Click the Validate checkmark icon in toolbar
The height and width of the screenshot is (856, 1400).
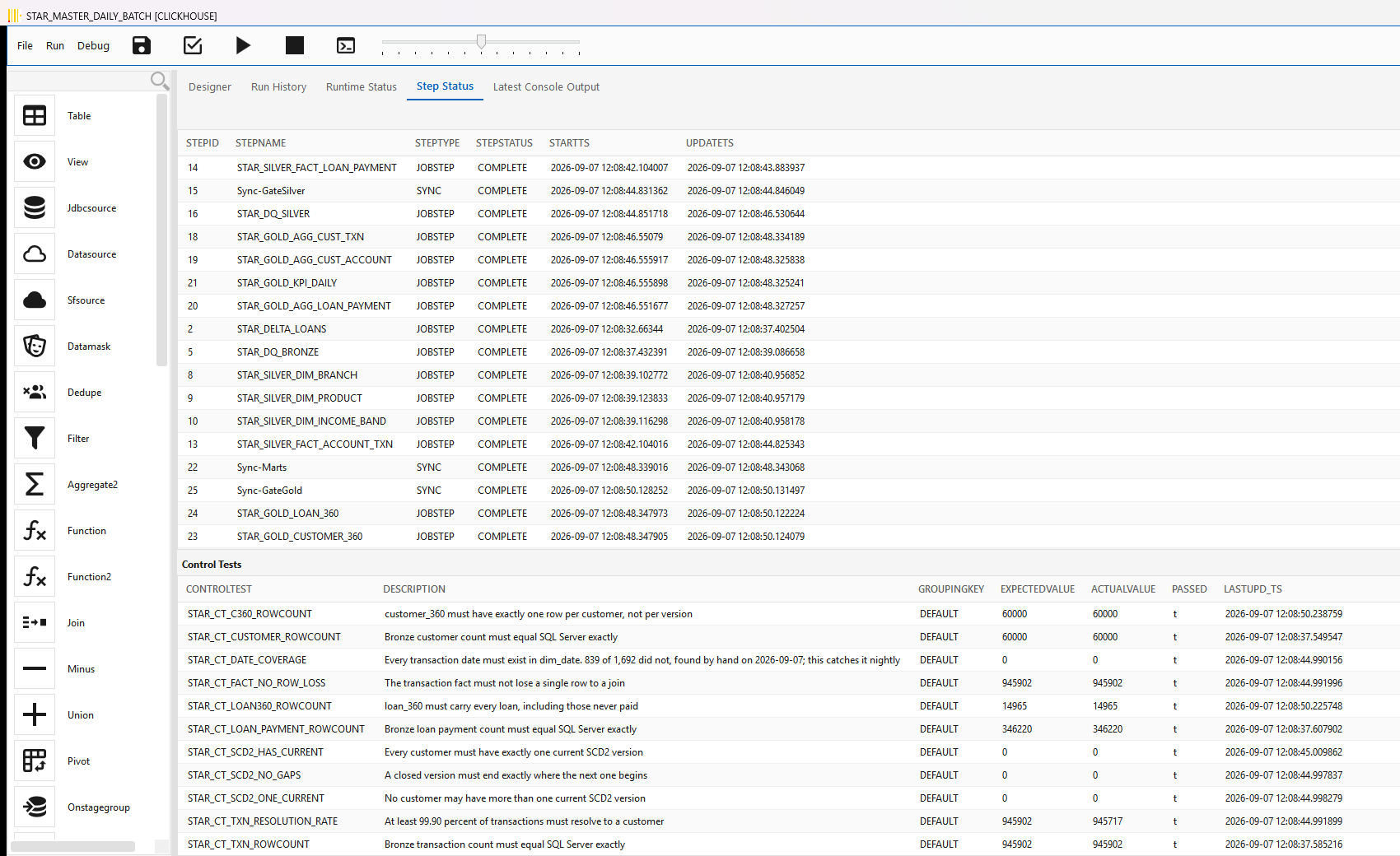(x=193, y=45)
